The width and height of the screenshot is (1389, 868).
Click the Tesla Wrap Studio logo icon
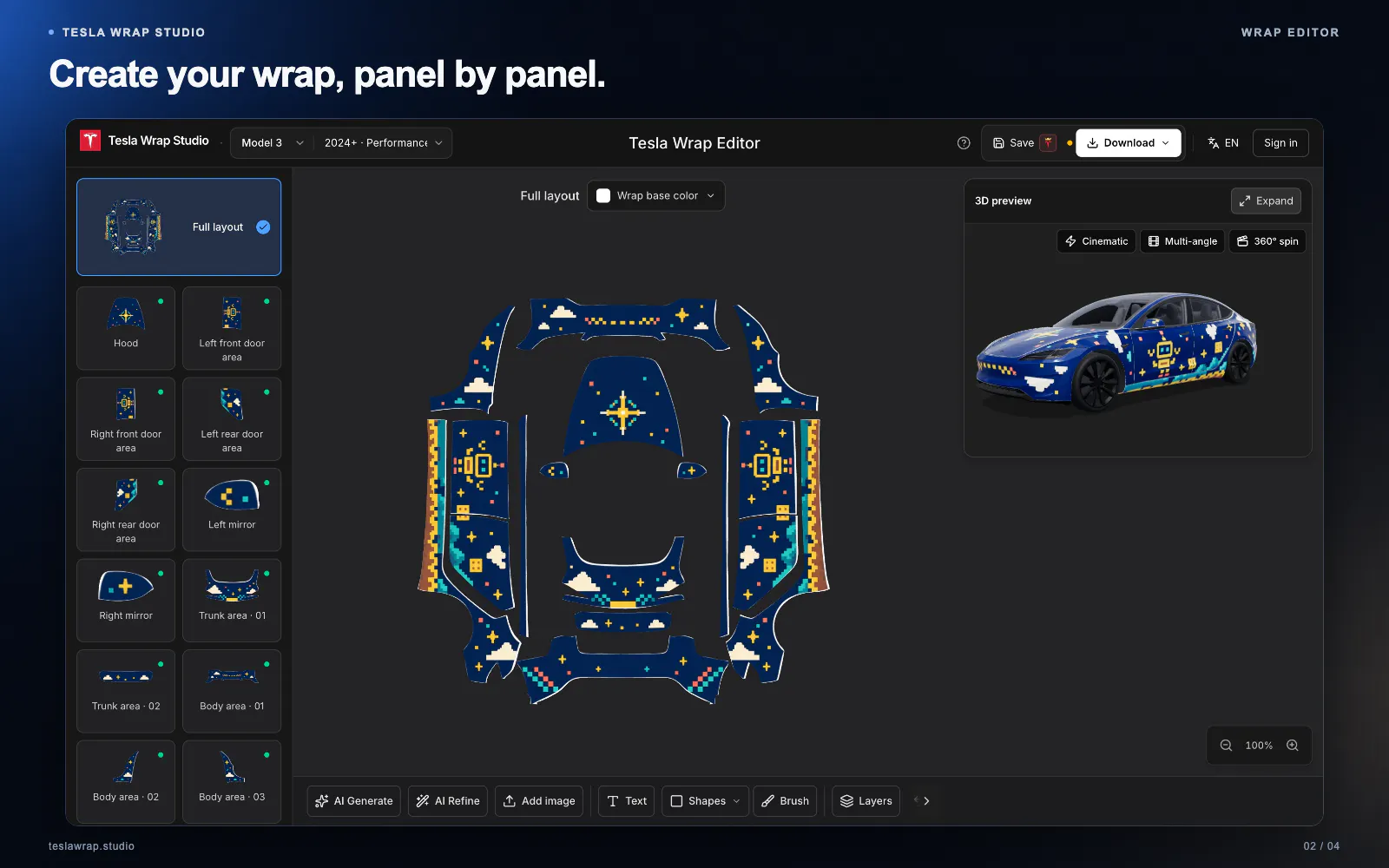90,141
